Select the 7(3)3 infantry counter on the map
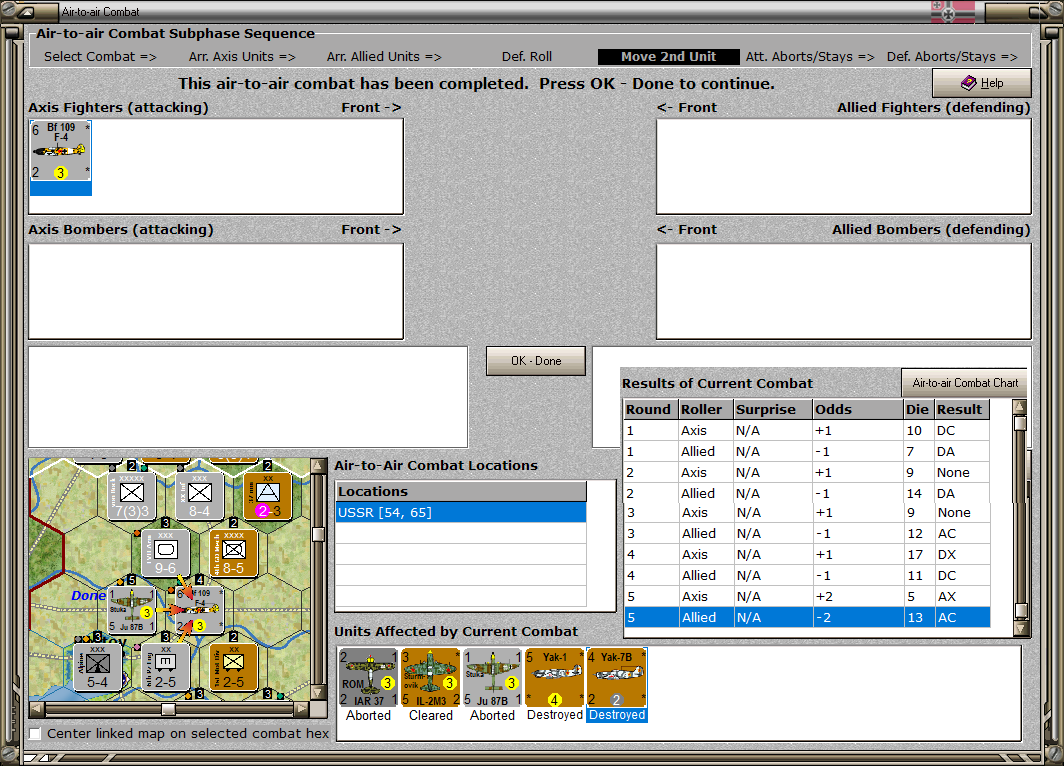 pos(132,496)
